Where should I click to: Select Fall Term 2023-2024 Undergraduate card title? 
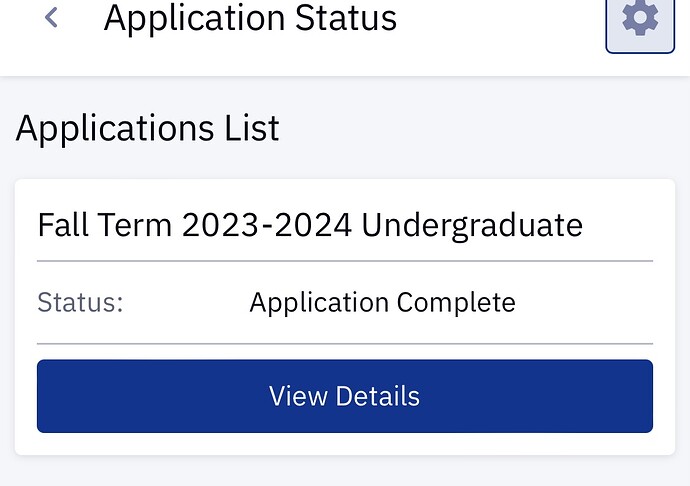tap(310, 225)
